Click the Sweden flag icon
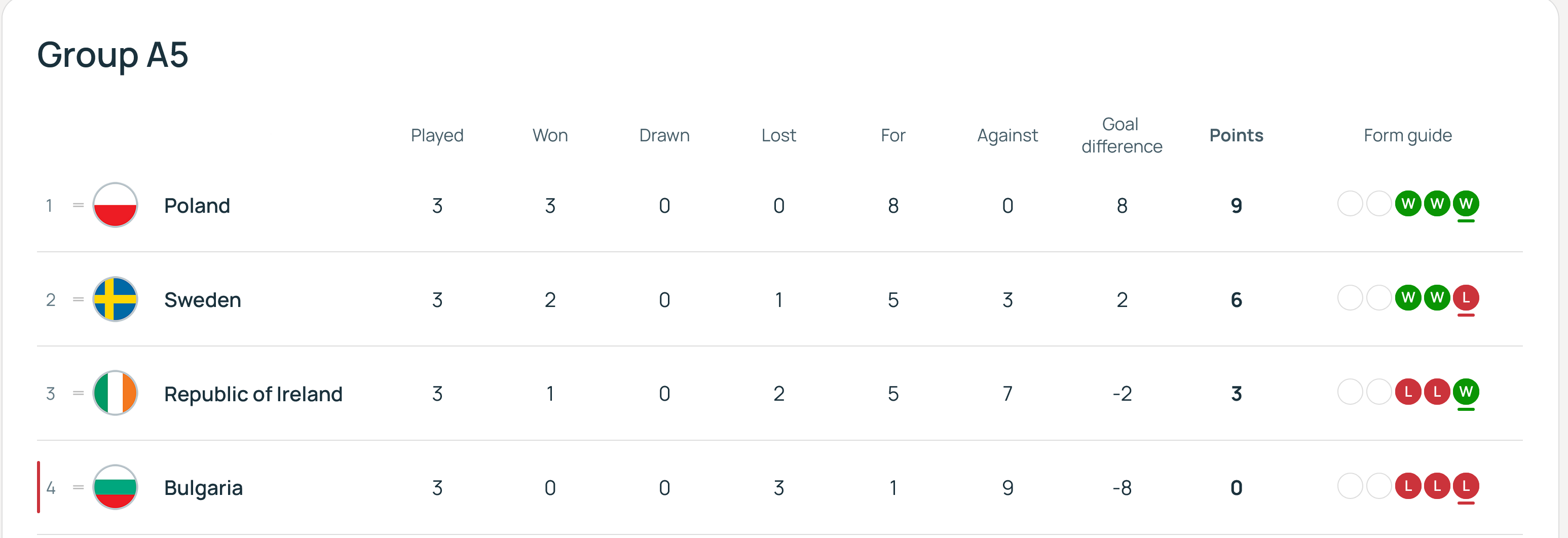The height and width of the screenshot is (538, 1568). click(x=115, y=299)
